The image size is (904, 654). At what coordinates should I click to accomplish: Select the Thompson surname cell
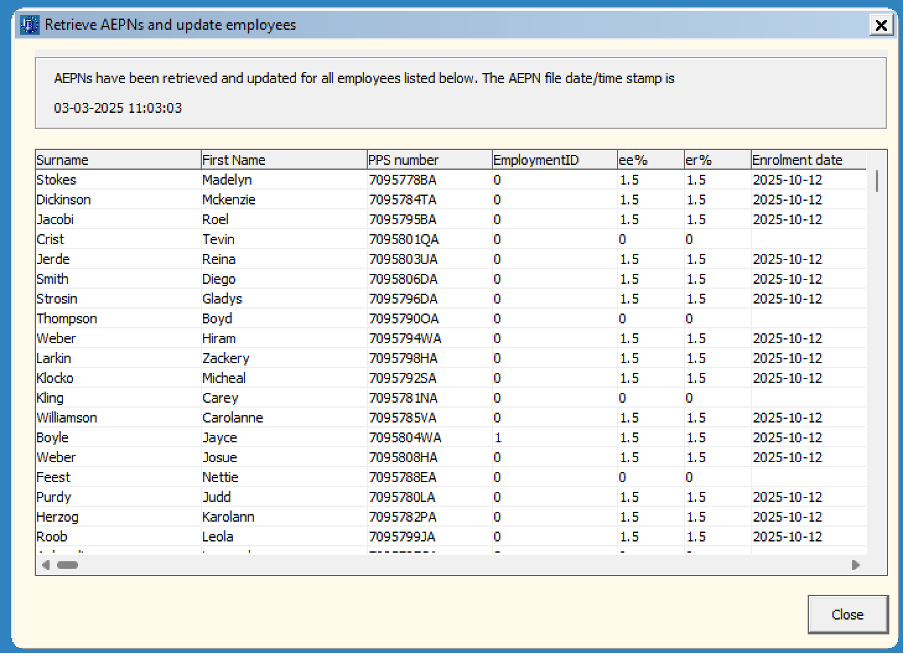tap(68, 318)
